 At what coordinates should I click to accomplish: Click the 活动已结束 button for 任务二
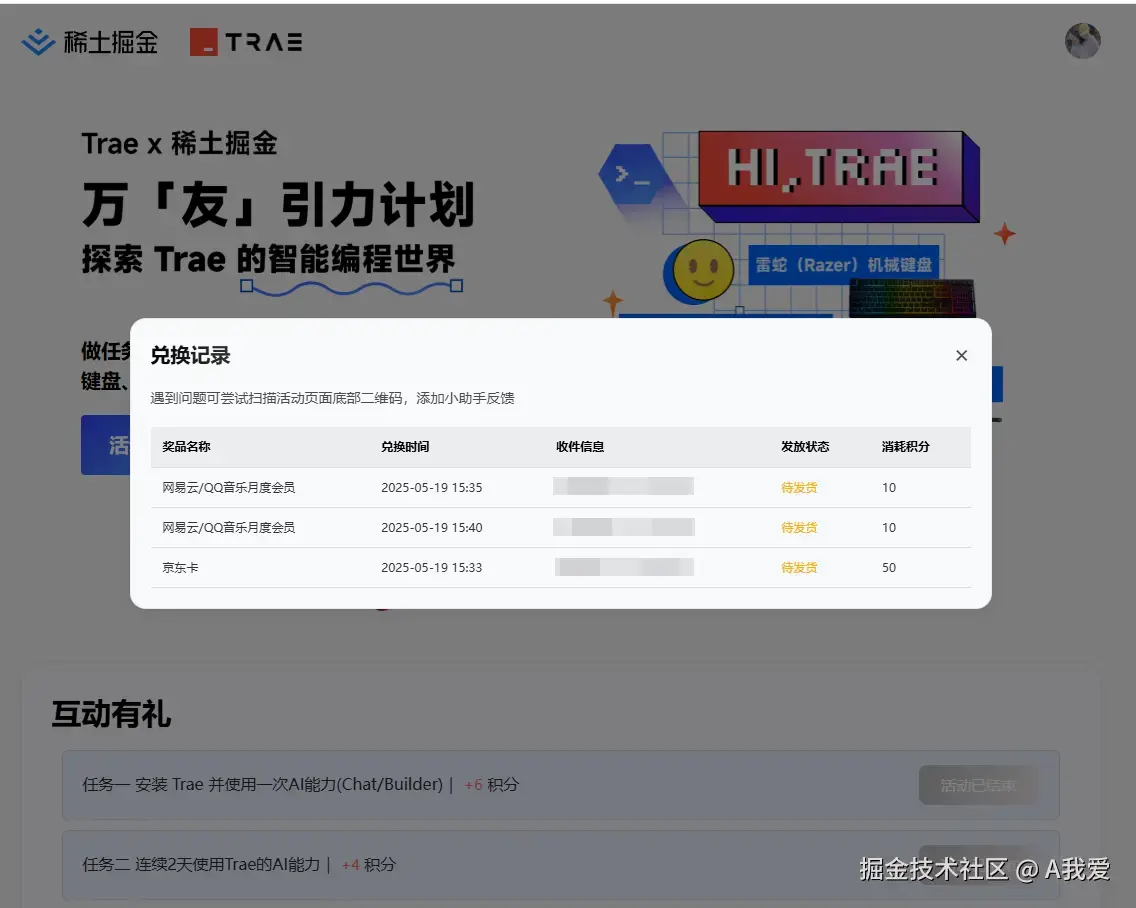click(x=978, y=866)
